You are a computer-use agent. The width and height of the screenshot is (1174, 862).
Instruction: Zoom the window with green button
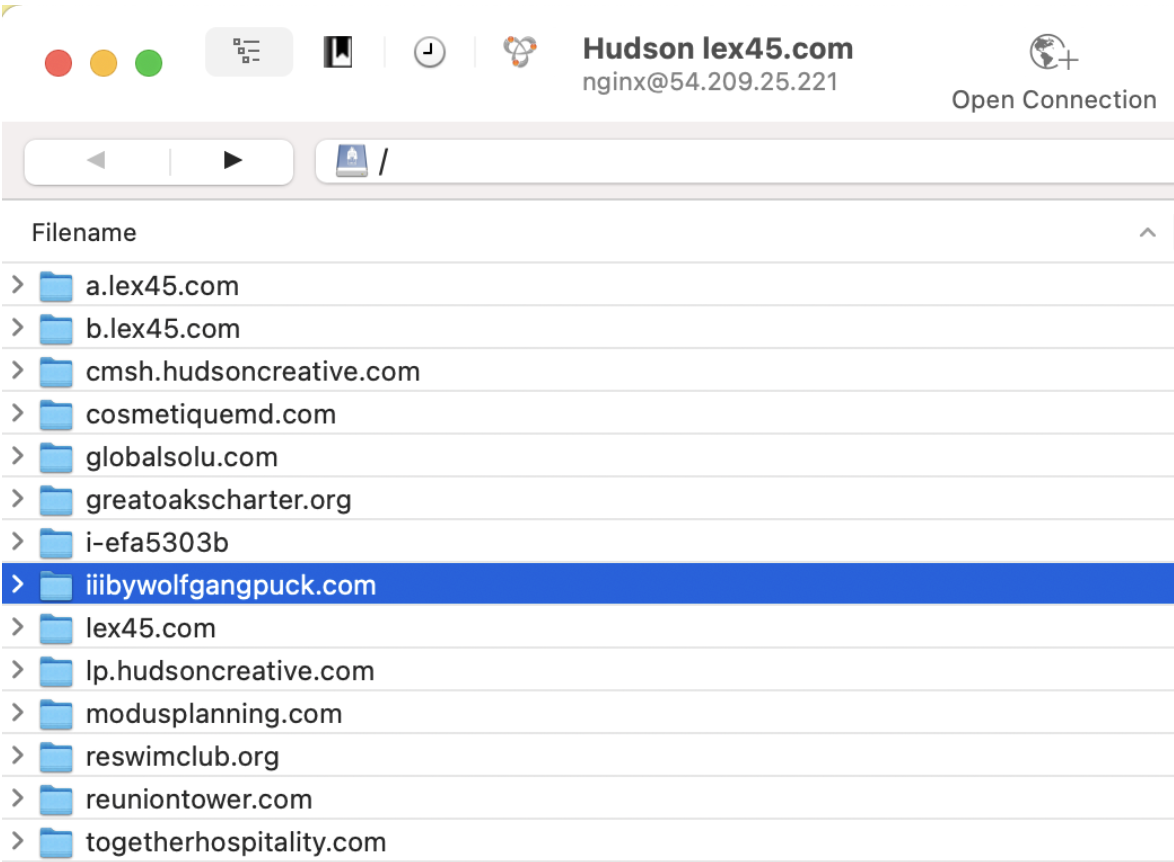pos(148,63)
